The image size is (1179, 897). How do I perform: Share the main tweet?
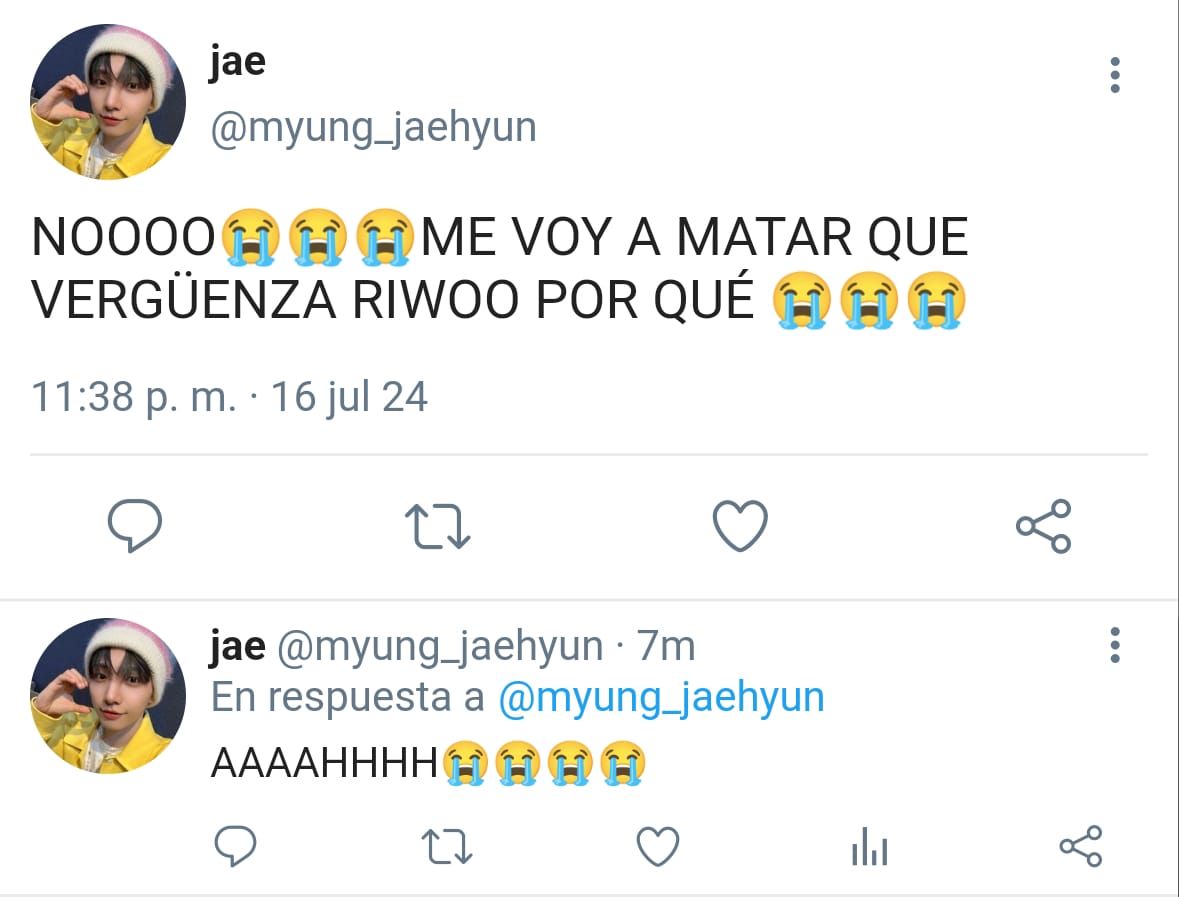point(1044,526)
